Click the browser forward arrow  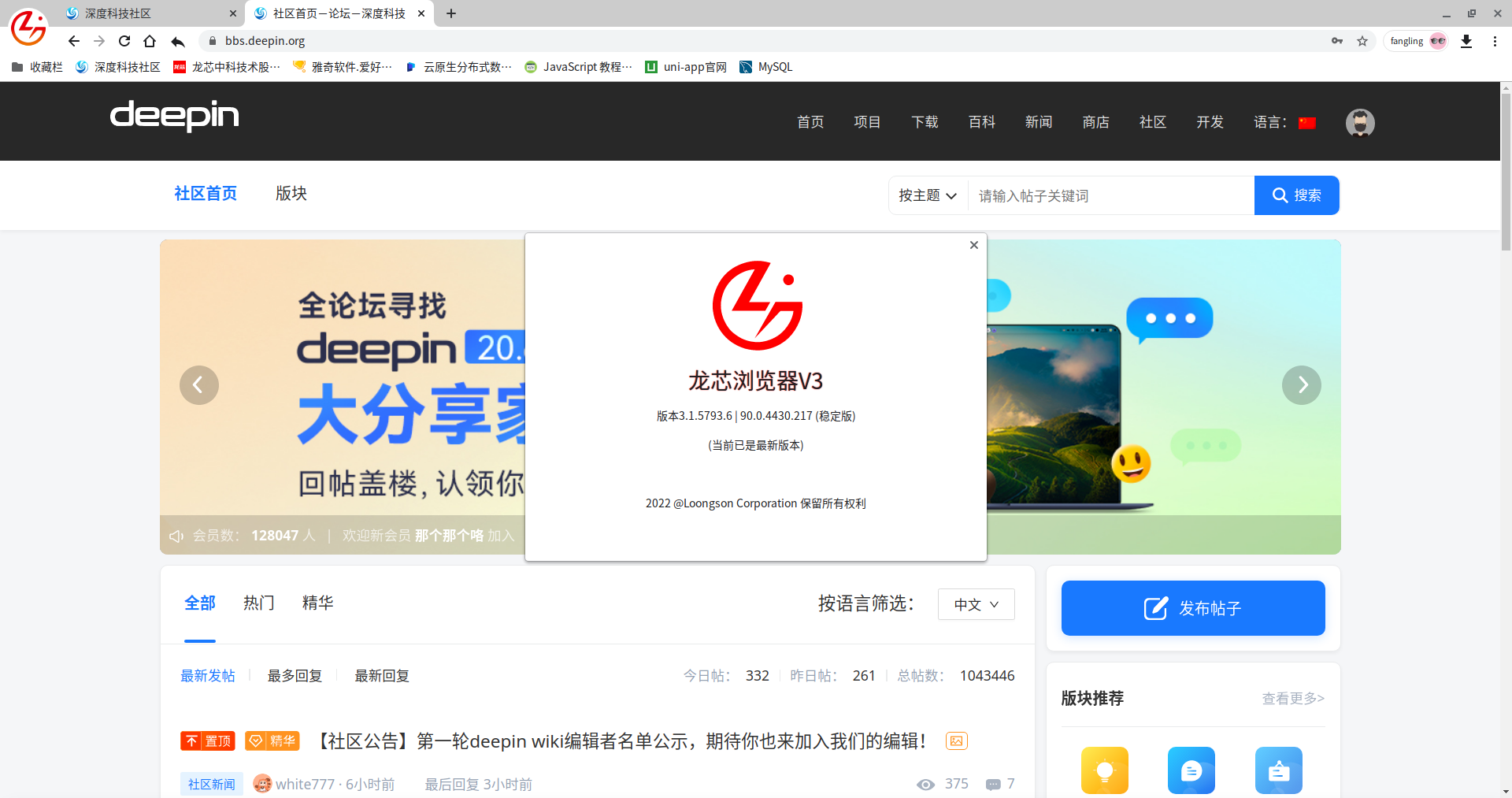pos(99,41)
